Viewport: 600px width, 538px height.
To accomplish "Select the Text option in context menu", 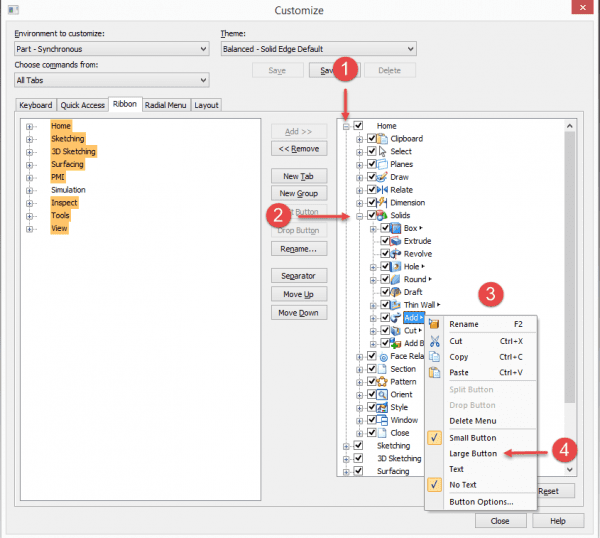I will (457, 469).
